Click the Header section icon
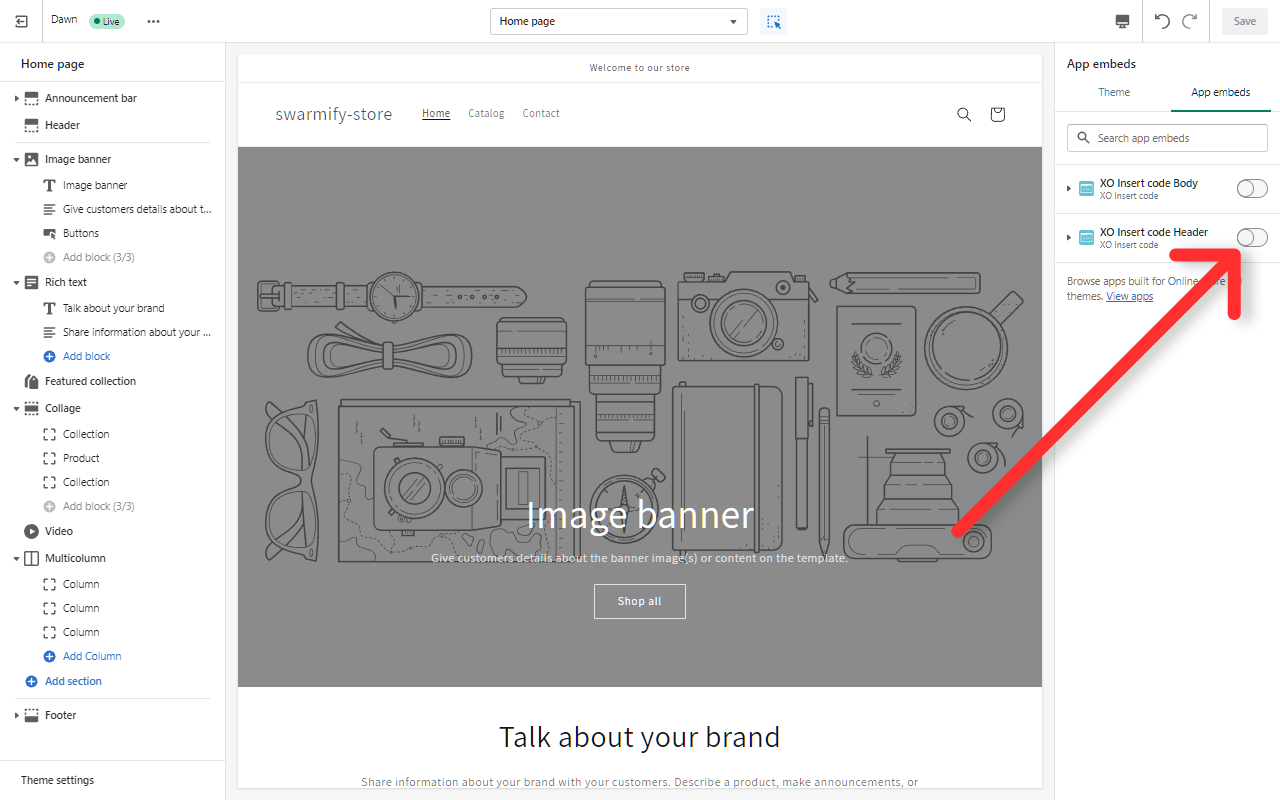The height and width of the screenshot is (800, 1280). click(x=31, y=125)
